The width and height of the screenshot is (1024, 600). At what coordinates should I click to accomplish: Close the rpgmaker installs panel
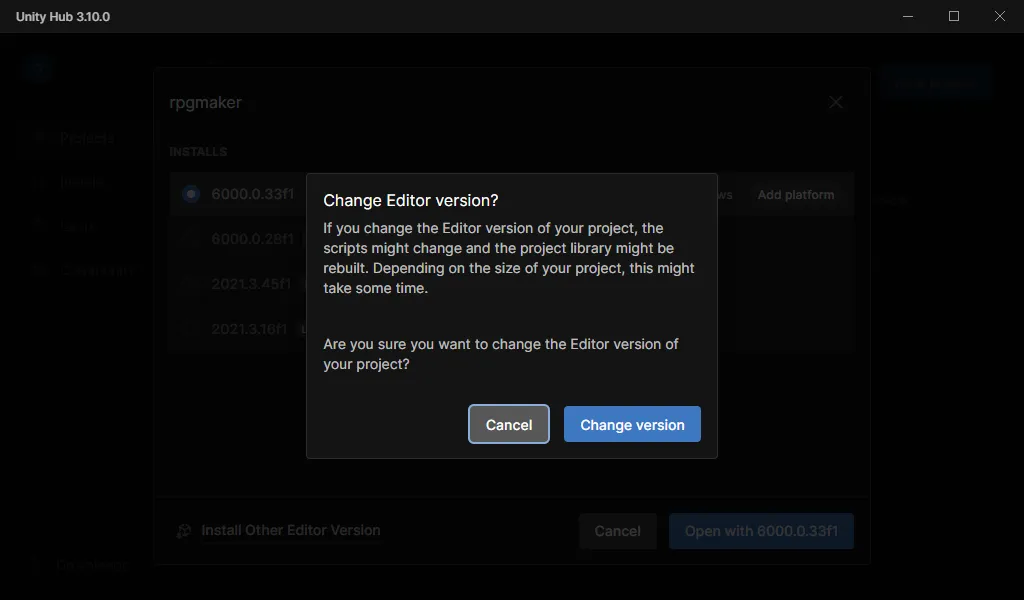point(836,102)
